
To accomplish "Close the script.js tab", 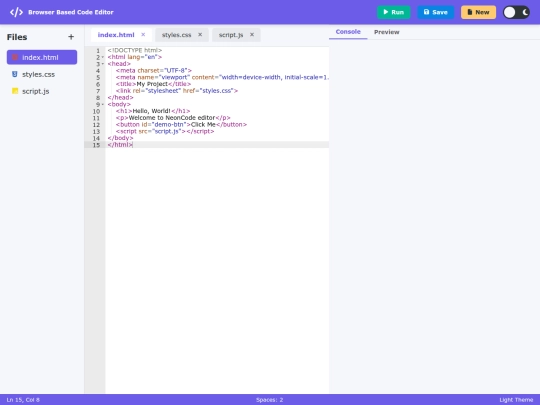I will pos(252,34).
